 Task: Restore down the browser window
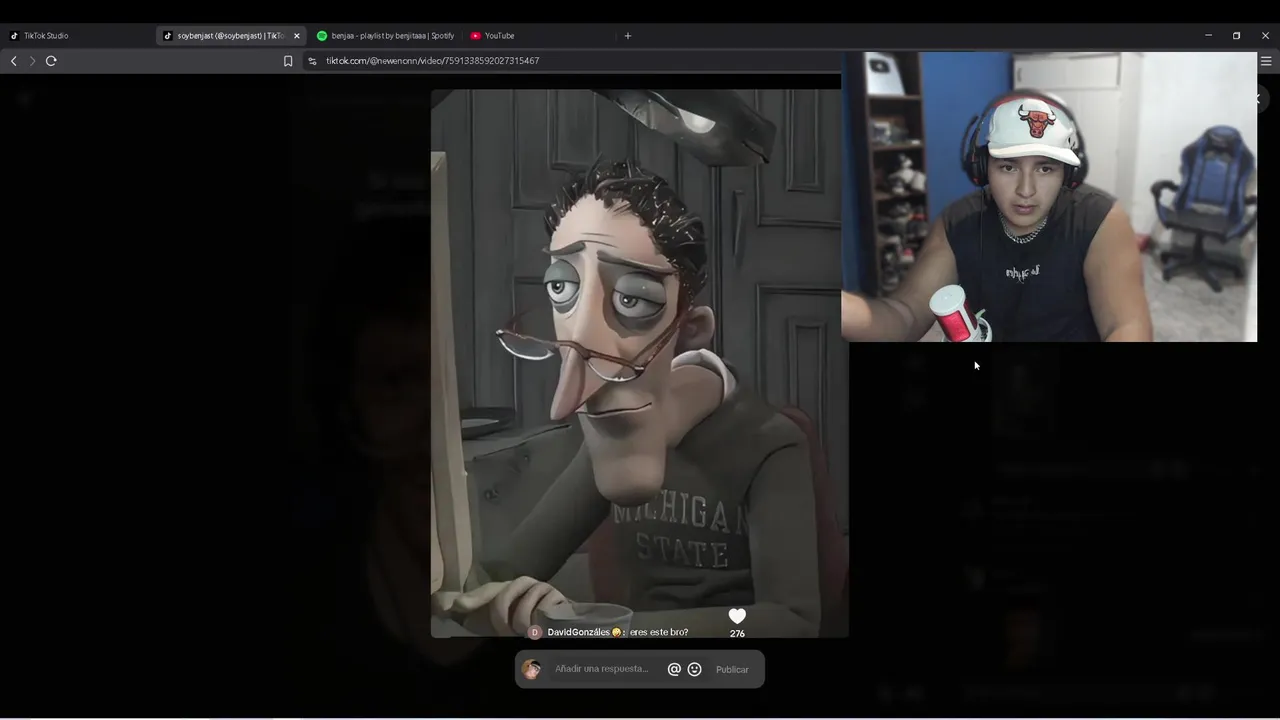1236,36
